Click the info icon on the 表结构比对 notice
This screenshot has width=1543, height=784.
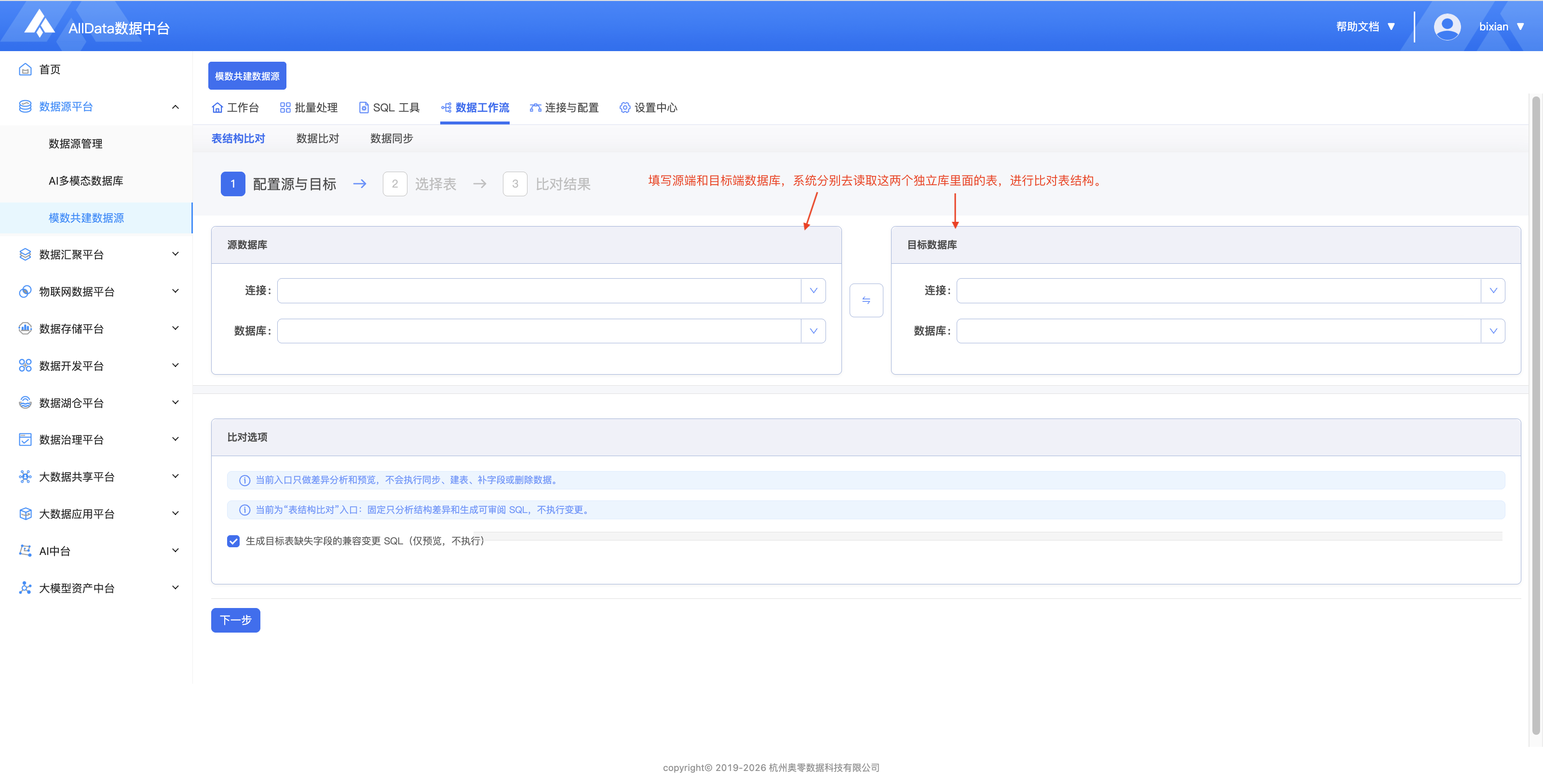pos(244,510)
